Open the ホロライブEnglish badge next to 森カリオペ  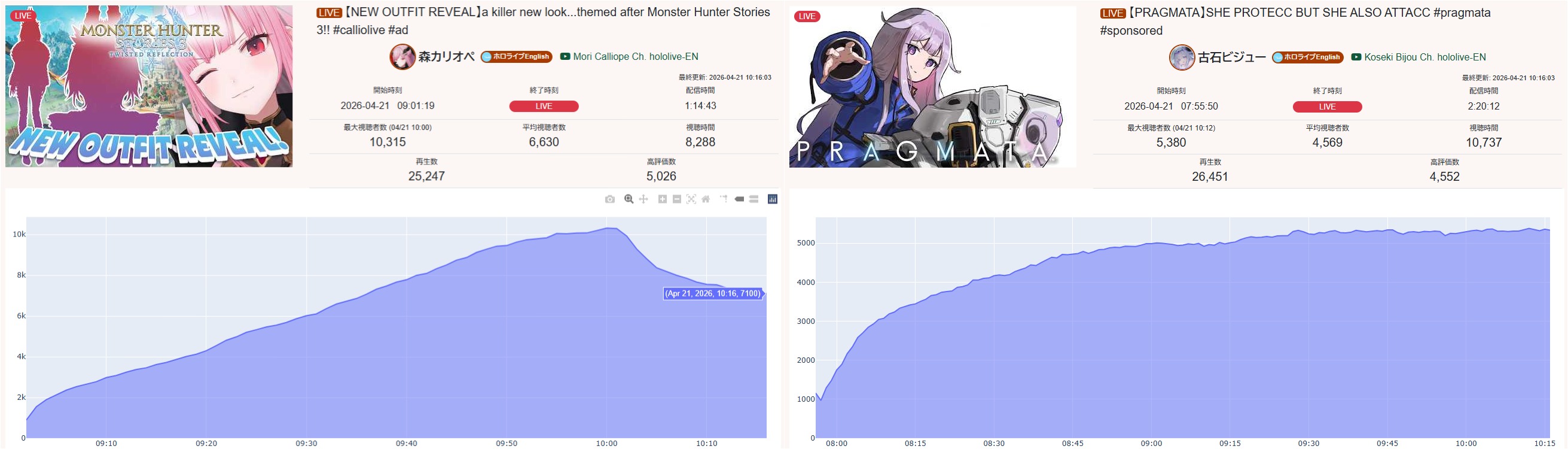point(516,57)
